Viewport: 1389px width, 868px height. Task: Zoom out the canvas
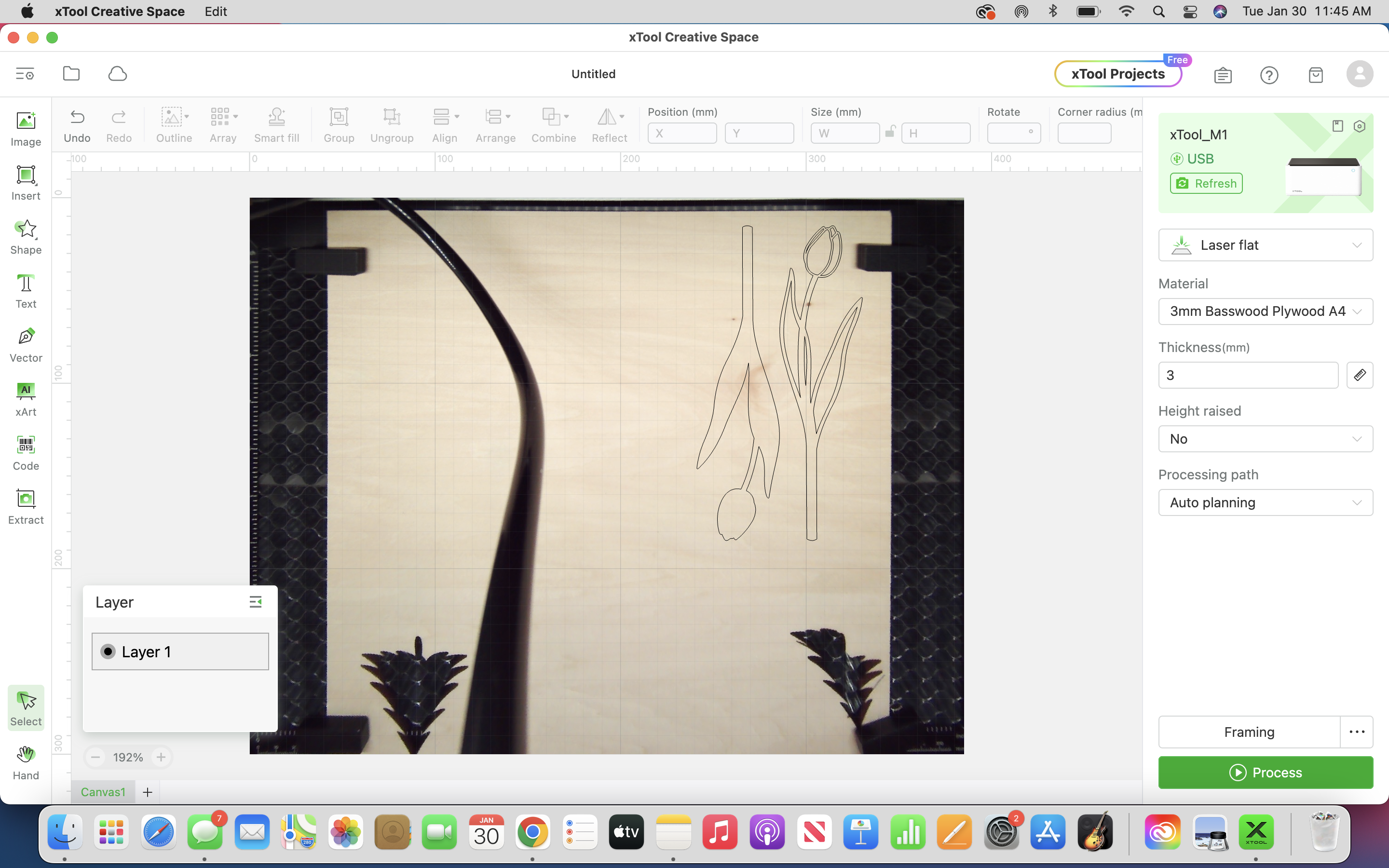pyautogui.click(x=95, y=757)
